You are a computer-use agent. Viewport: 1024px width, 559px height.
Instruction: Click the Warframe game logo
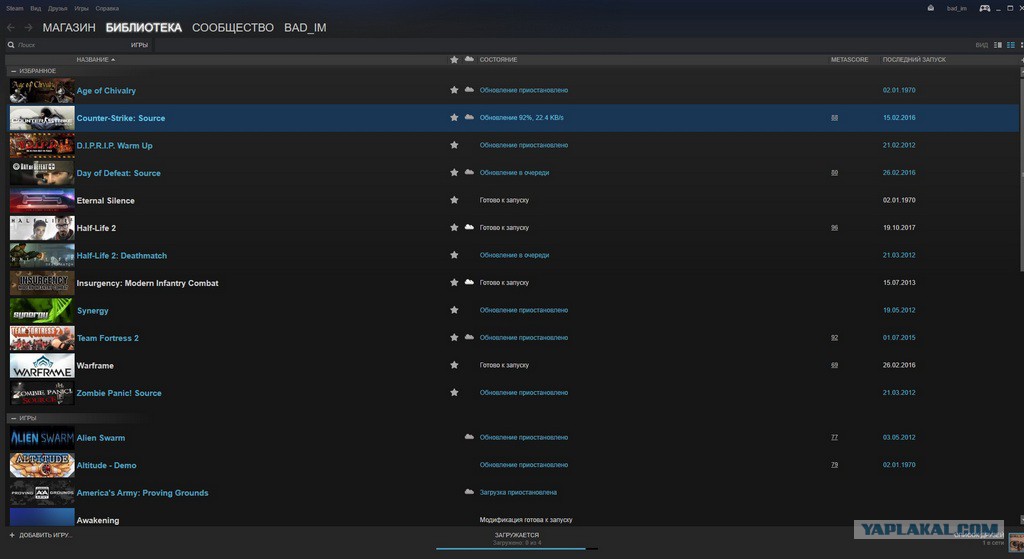42,366
